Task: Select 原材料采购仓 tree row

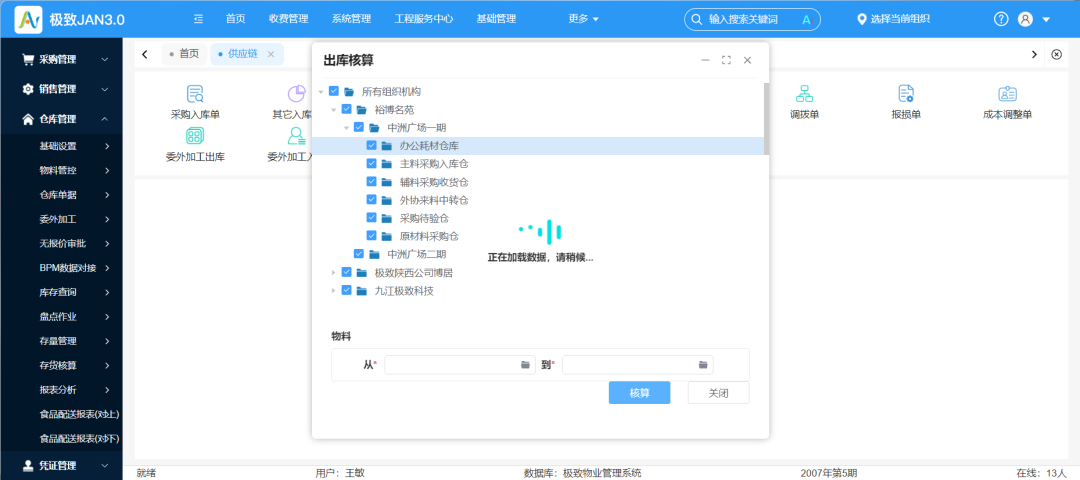Action: point(540,236)
